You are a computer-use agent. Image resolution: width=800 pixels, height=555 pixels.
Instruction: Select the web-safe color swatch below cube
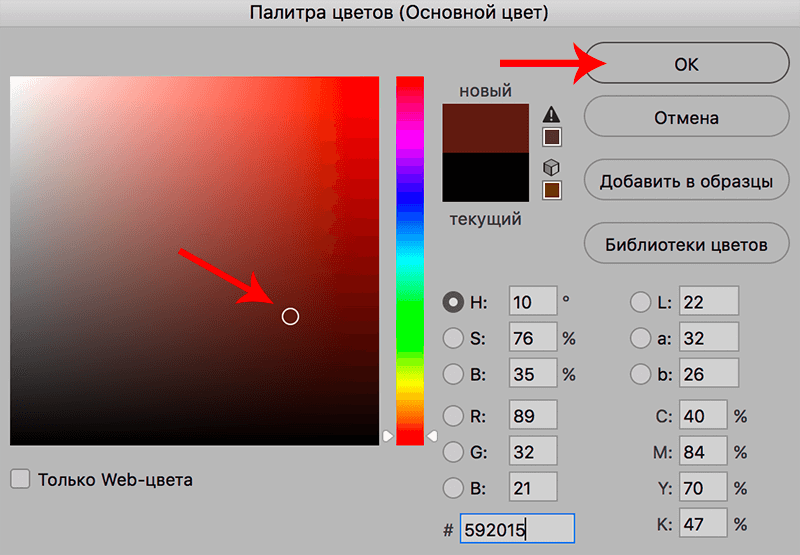pyautogui.click(x=551, y=189)
